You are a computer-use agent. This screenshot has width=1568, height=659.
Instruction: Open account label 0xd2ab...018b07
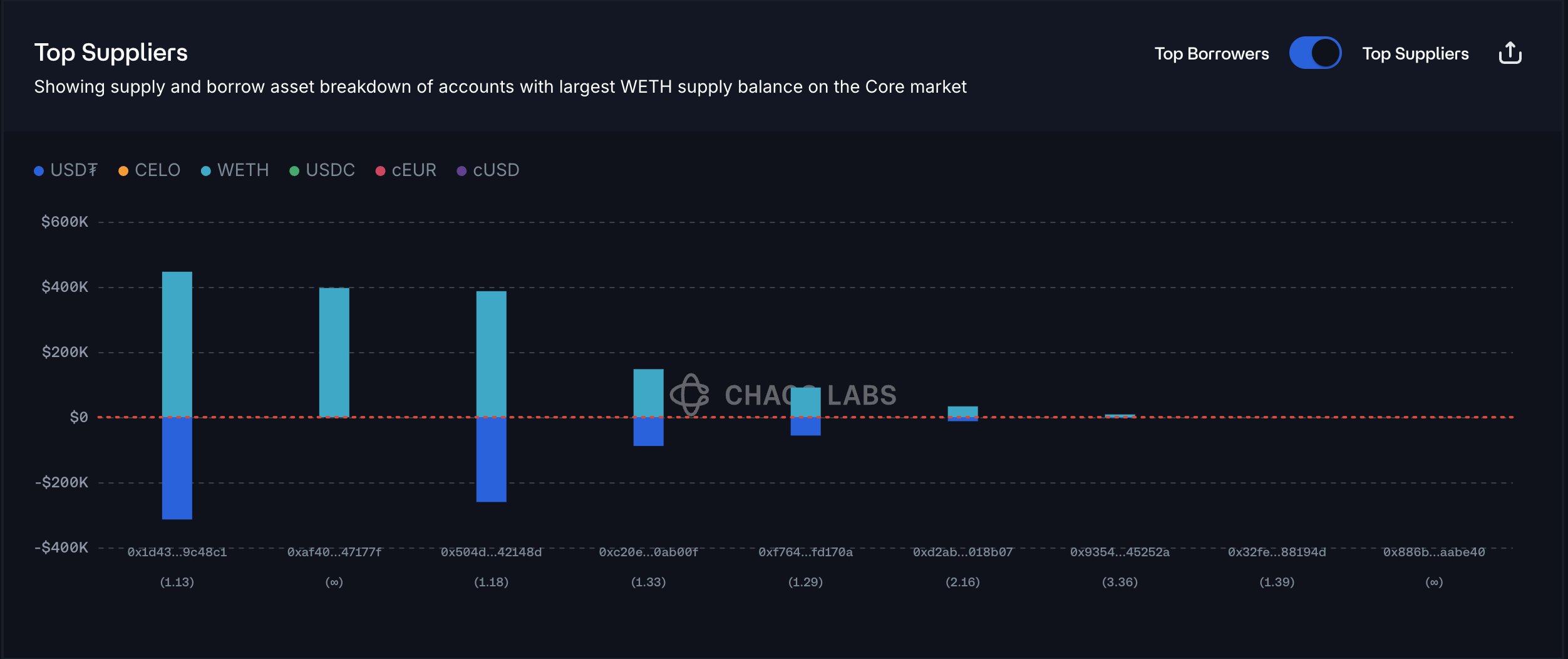click(x=962, y=552)
